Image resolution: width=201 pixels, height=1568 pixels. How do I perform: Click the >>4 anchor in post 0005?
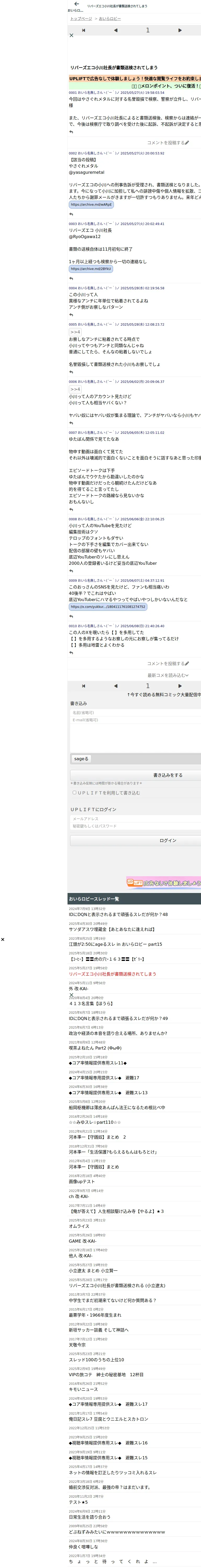point(75,332)
